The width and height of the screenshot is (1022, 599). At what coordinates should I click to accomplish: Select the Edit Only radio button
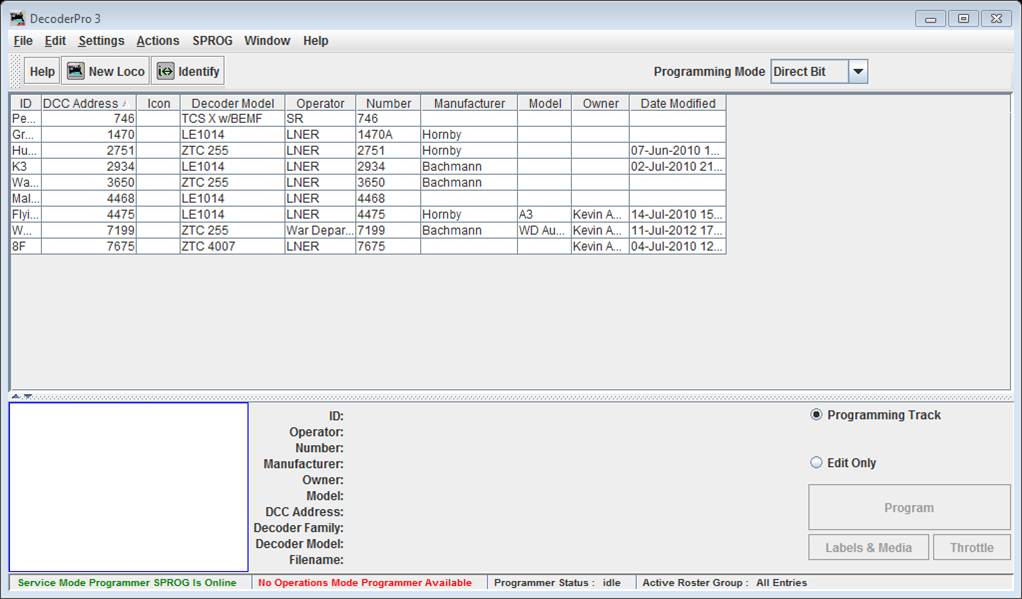pyautogui.click(x=816, y=463)
